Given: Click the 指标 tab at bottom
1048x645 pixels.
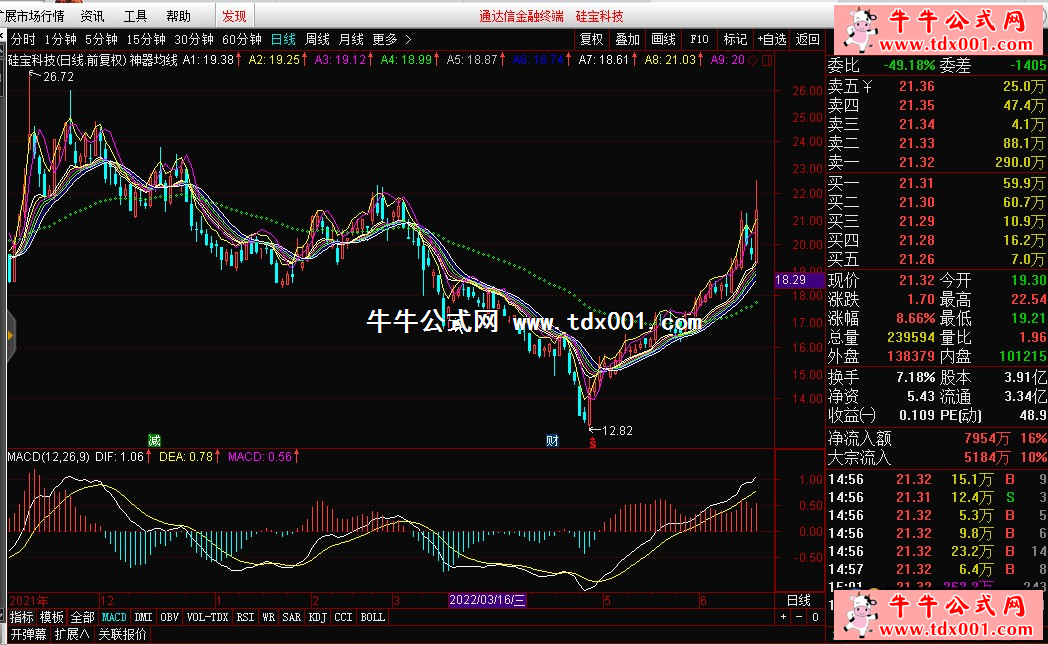Looking at the screenshot, I should (21, 617).
